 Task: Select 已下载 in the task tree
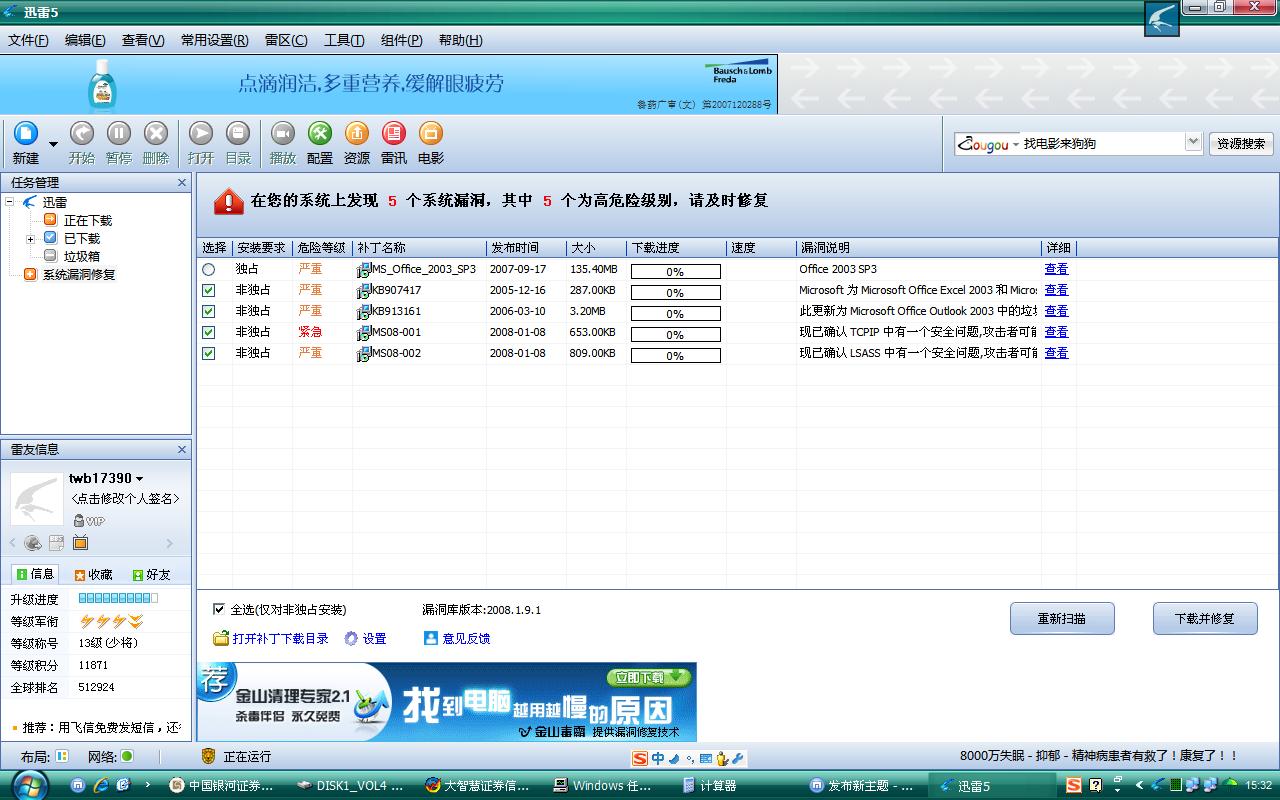point(82,238)
